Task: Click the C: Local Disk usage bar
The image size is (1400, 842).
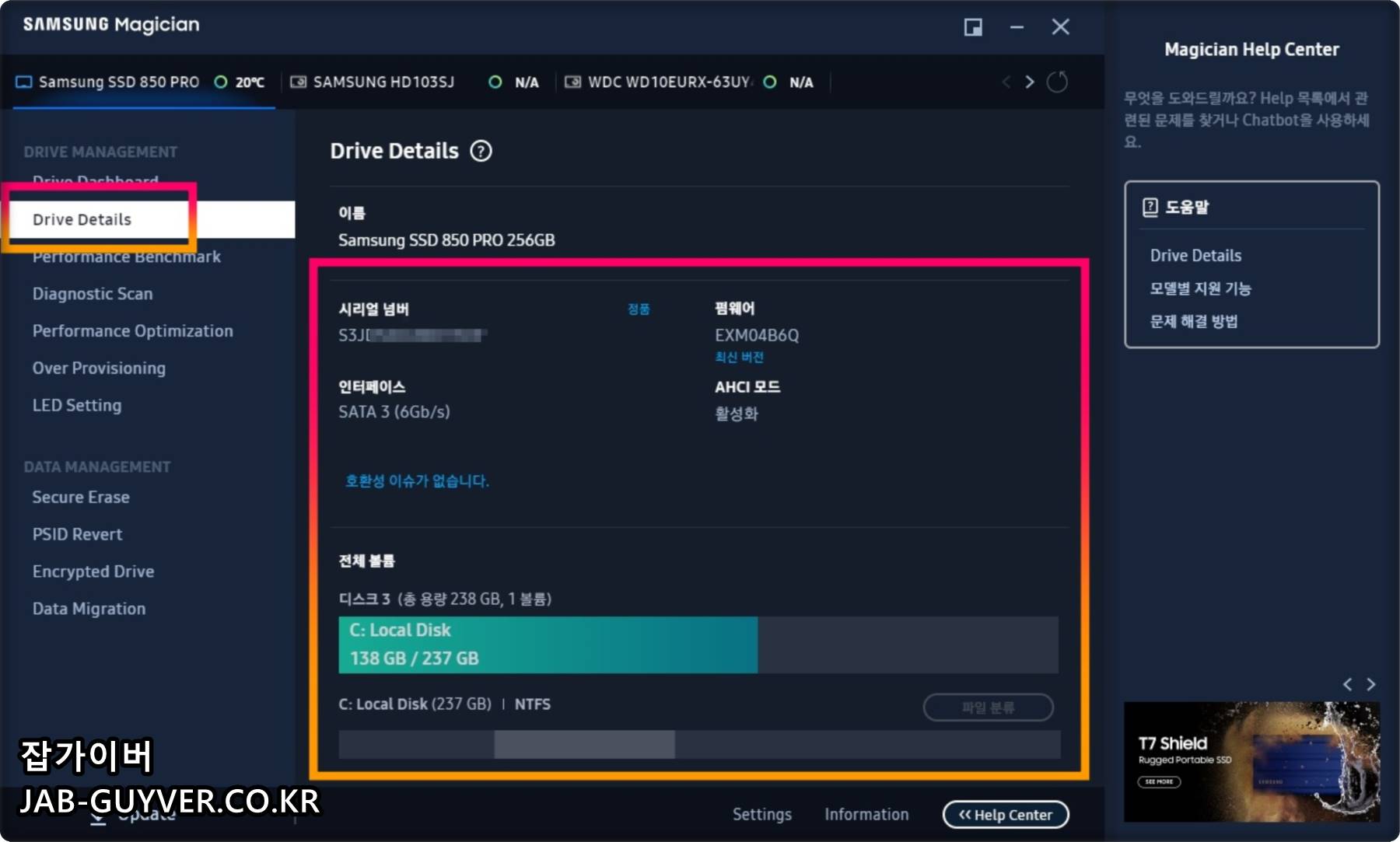Action: pyautogui.click(x=698, y=645)
